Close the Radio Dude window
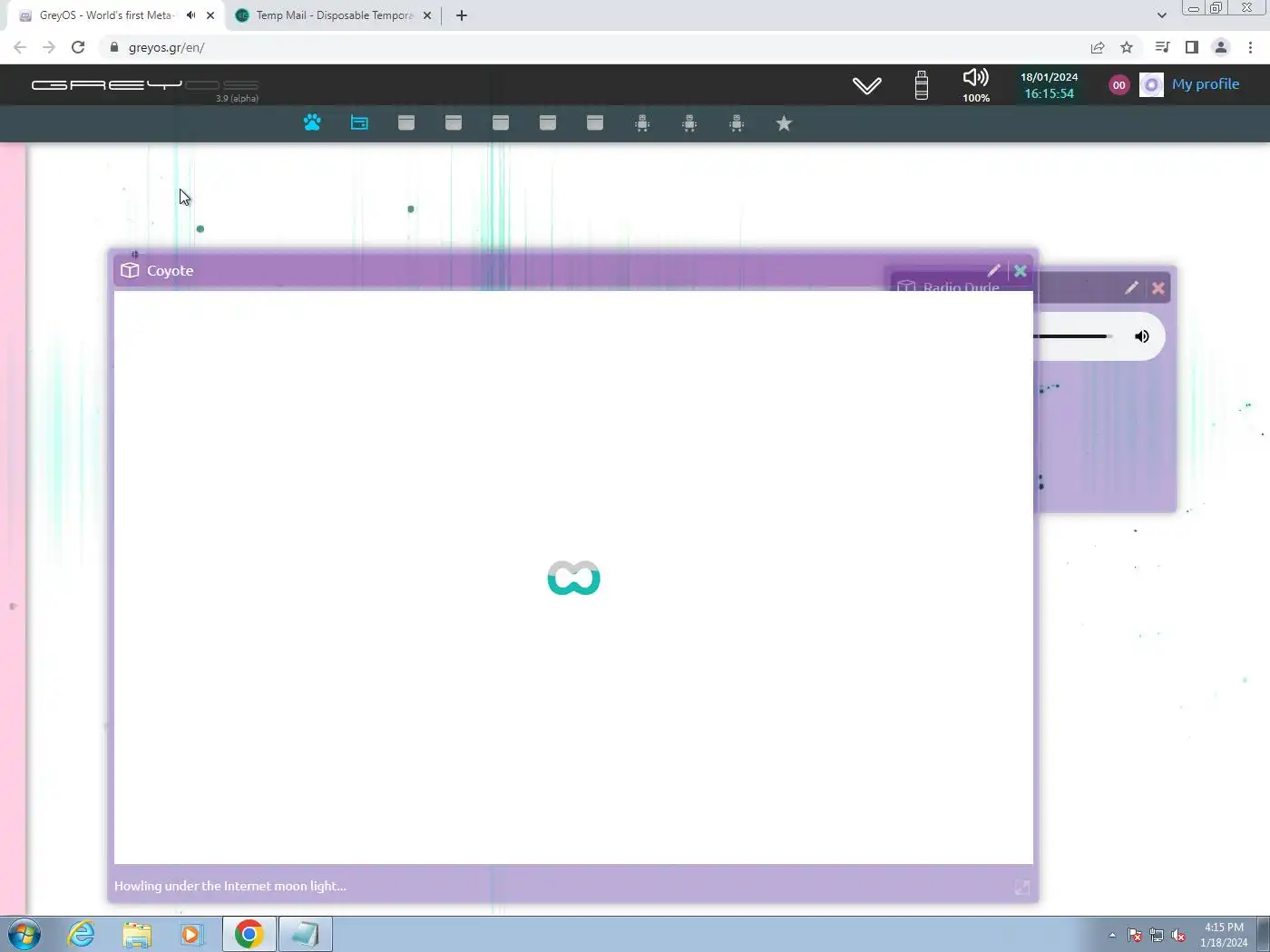Screen dimensions: 1270x952 [x=1158, y=287]
